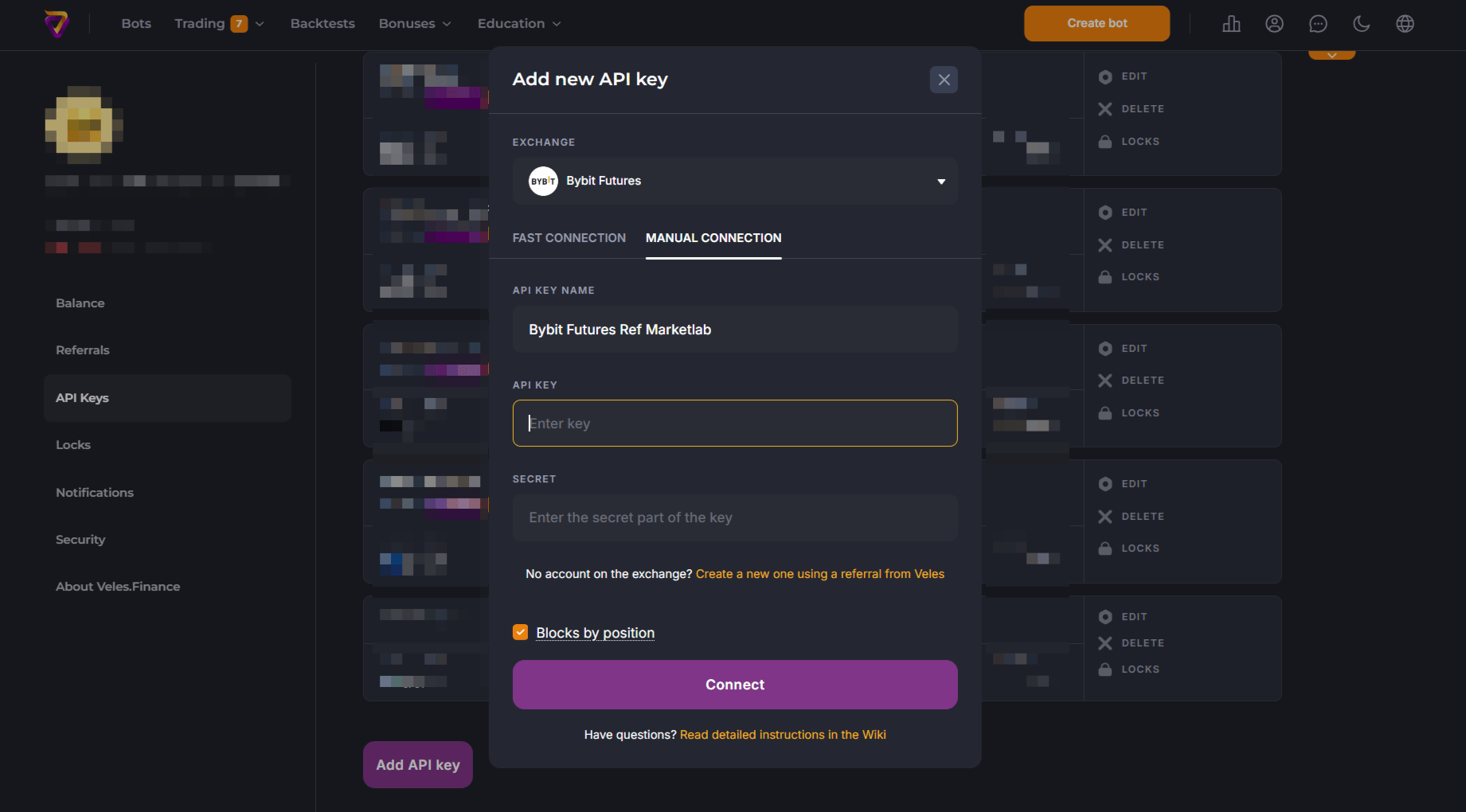
Task: Open the chat support icon
Action: click(1318, 23)
